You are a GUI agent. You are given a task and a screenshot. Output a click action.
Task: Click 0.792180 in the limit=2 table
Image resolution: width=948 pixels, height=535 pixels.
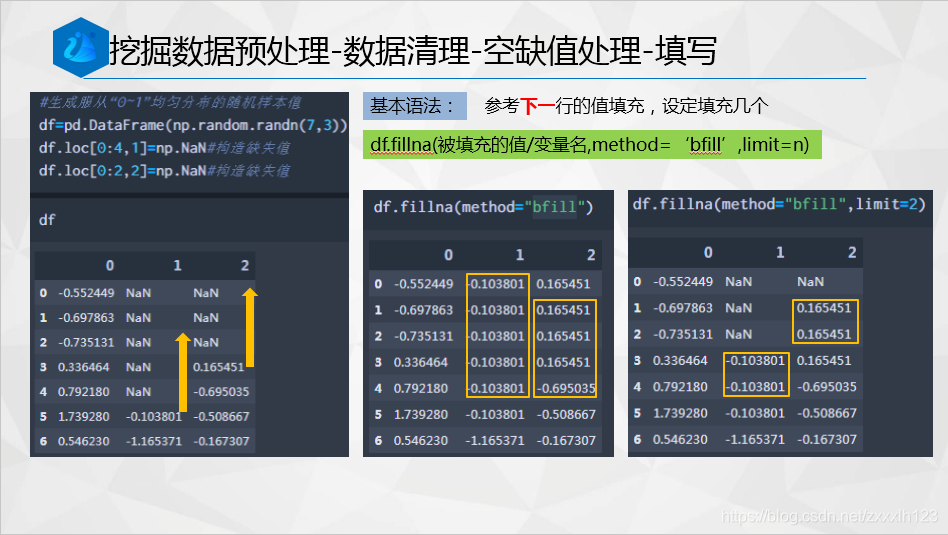(680, 387)
